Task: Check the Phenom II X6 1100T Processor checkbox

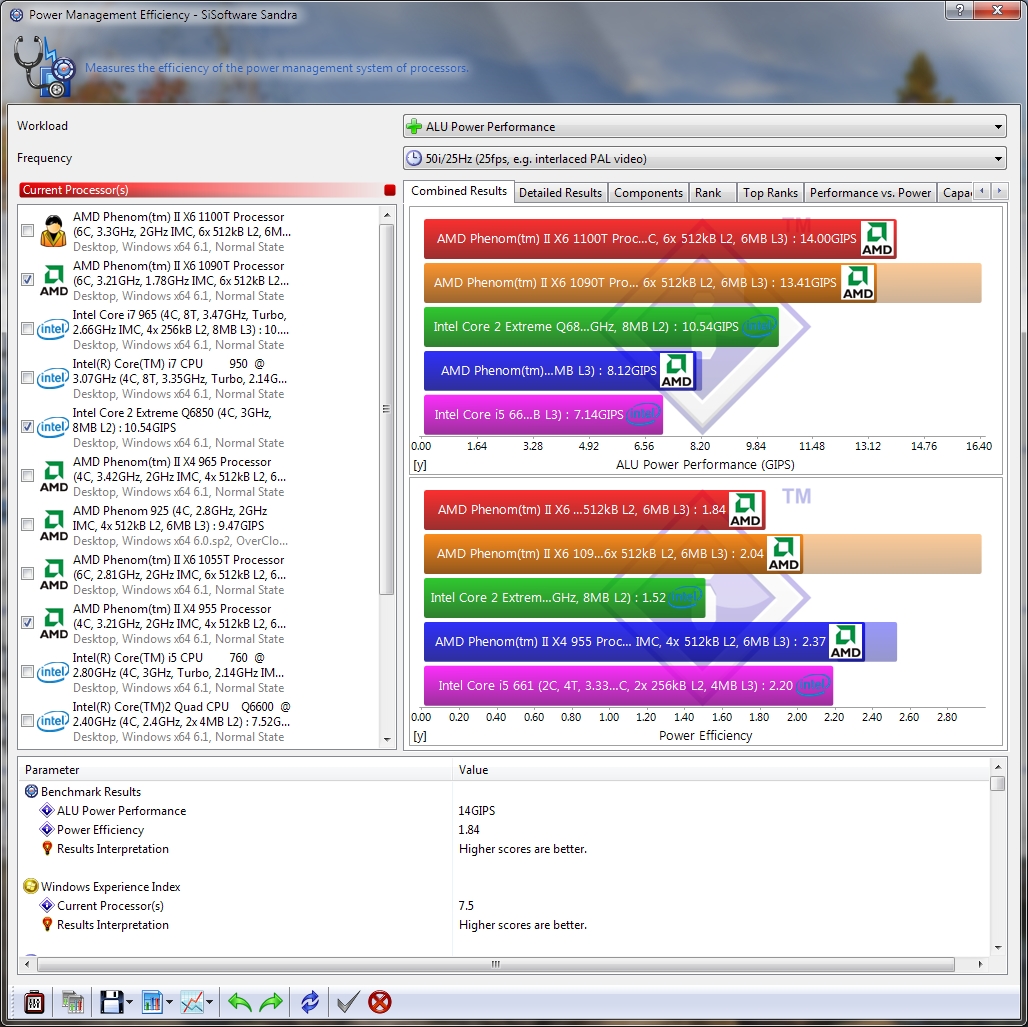Action: pyautogui.click(x=28, y=231)
